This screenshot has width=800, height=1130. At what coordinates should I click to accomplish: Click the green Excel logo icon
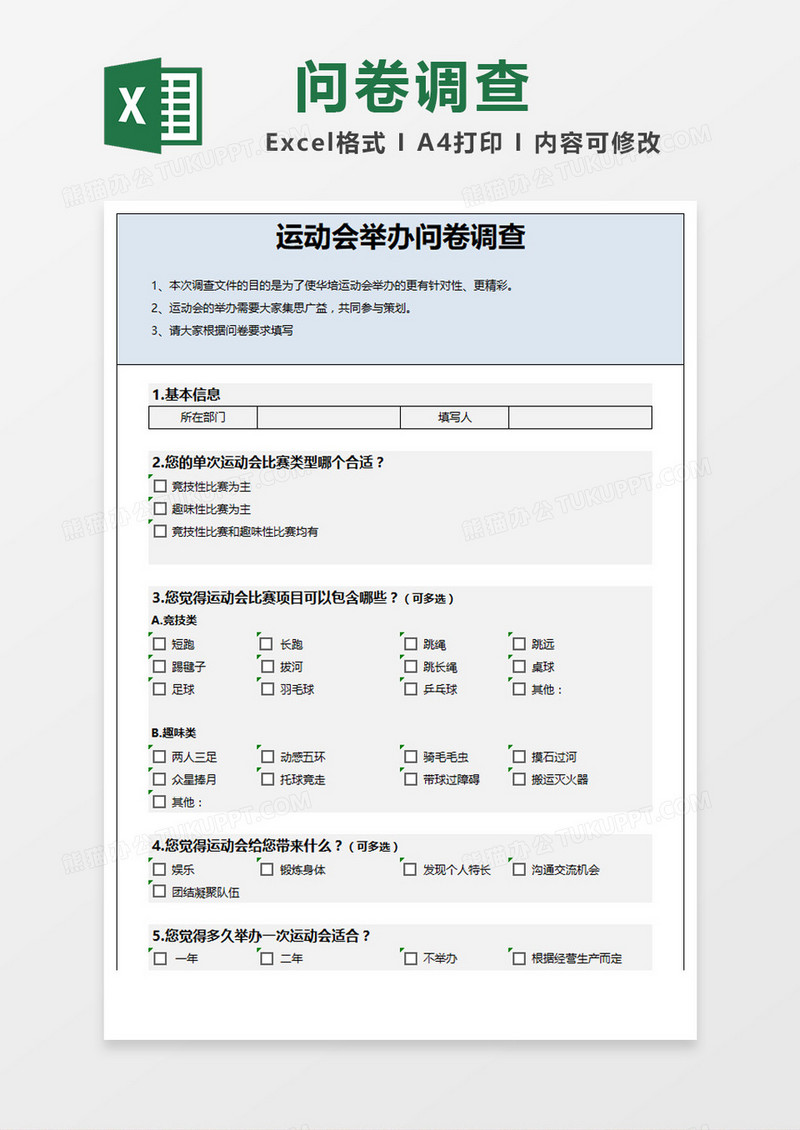pyautogui.click(x=153, y=105)
